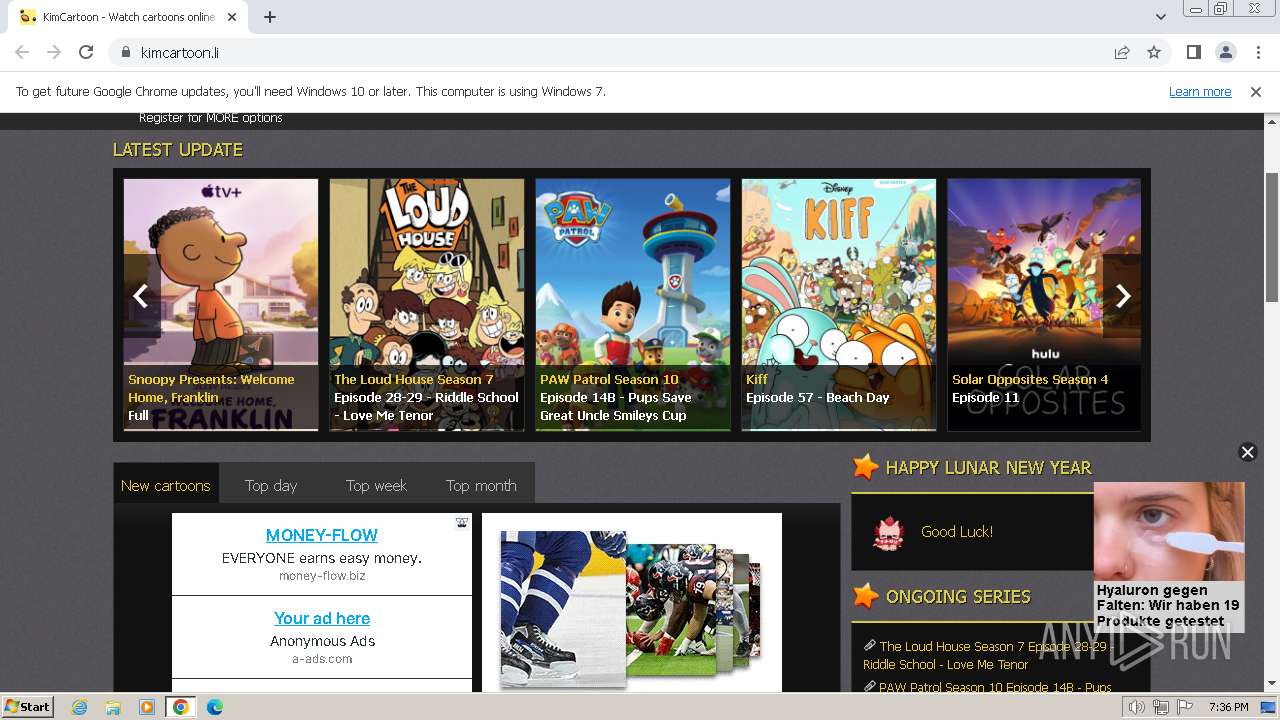Launch Internet Explorer from taskbar

click(x=80, y=707)
